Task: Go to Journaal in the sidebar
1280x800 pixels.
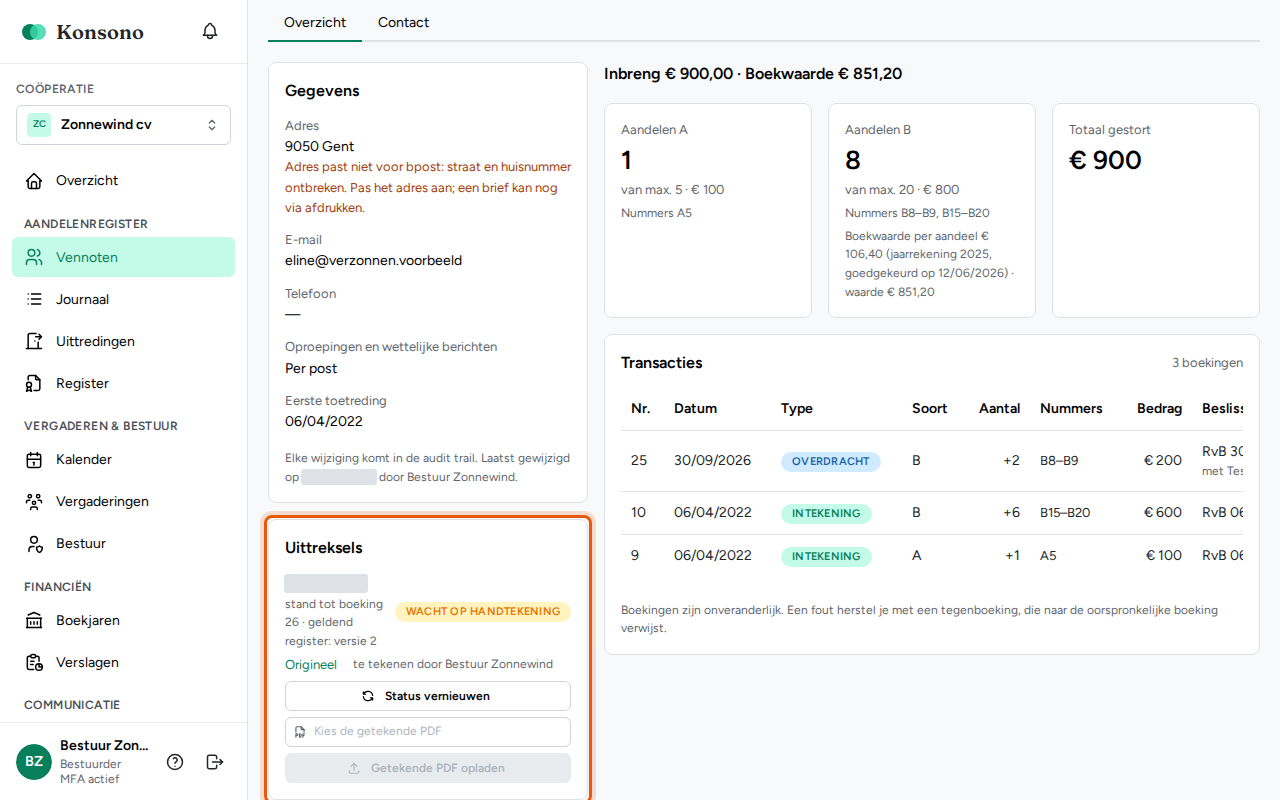Action: 123,299
